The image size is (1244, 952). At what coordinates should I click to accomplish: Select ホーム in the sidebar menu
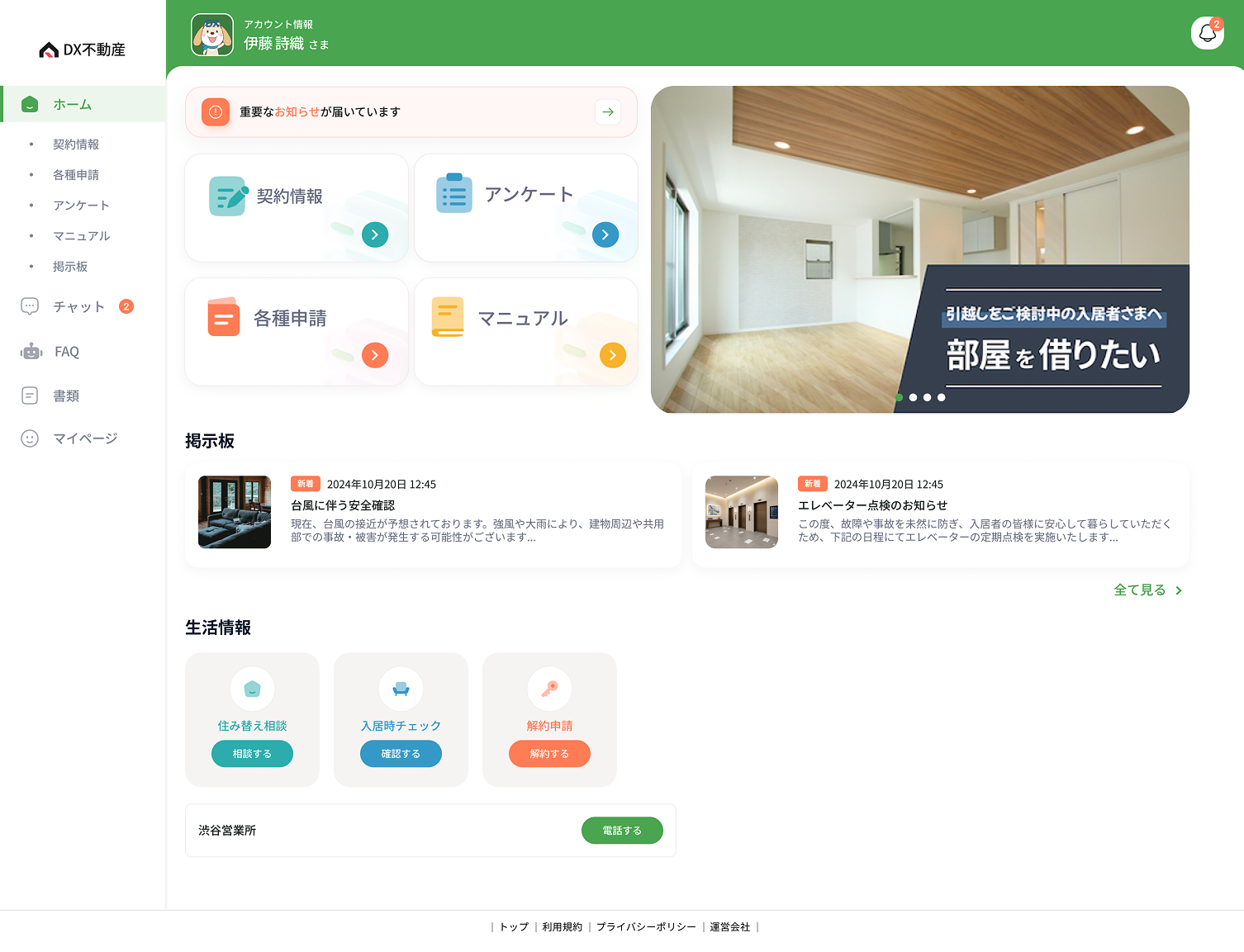coord(73,105)
